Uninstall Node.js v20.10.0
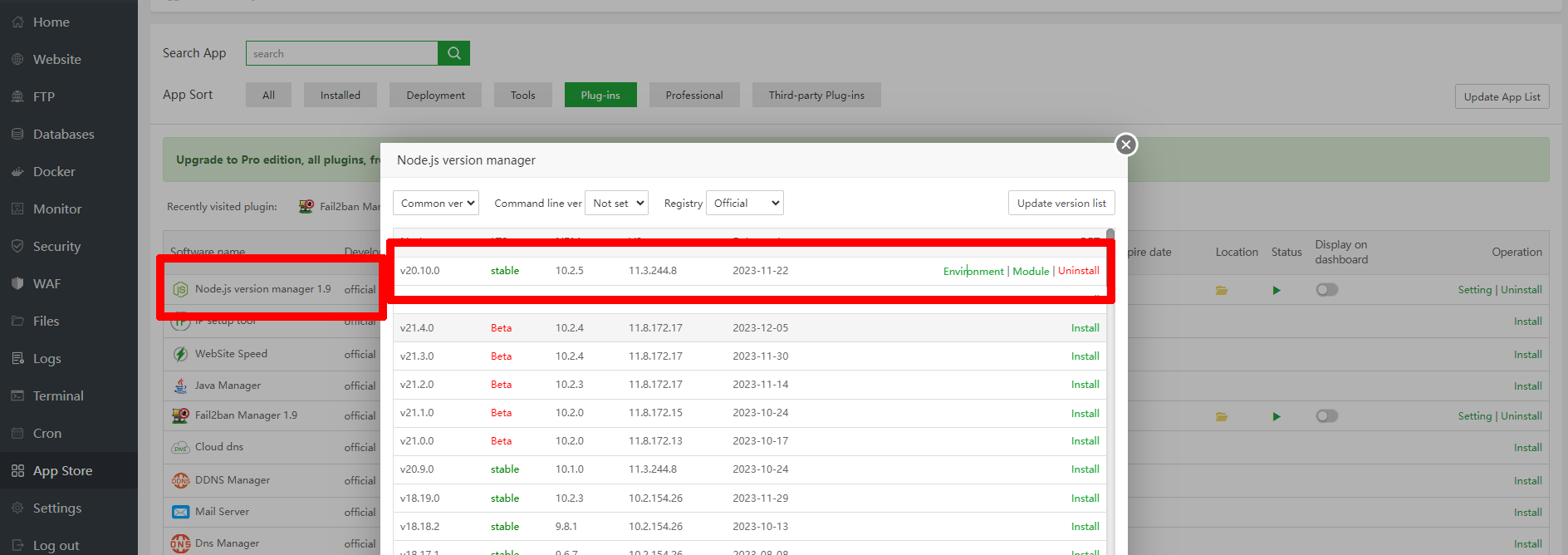Image resolution: width=1568 pixels, height=555 pixels. point(1078,271)
